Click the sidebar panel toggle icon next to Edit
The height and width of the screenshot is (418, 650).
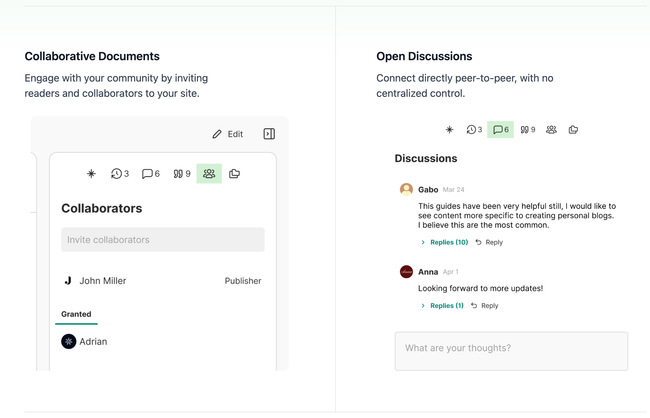tap(269, 134)
